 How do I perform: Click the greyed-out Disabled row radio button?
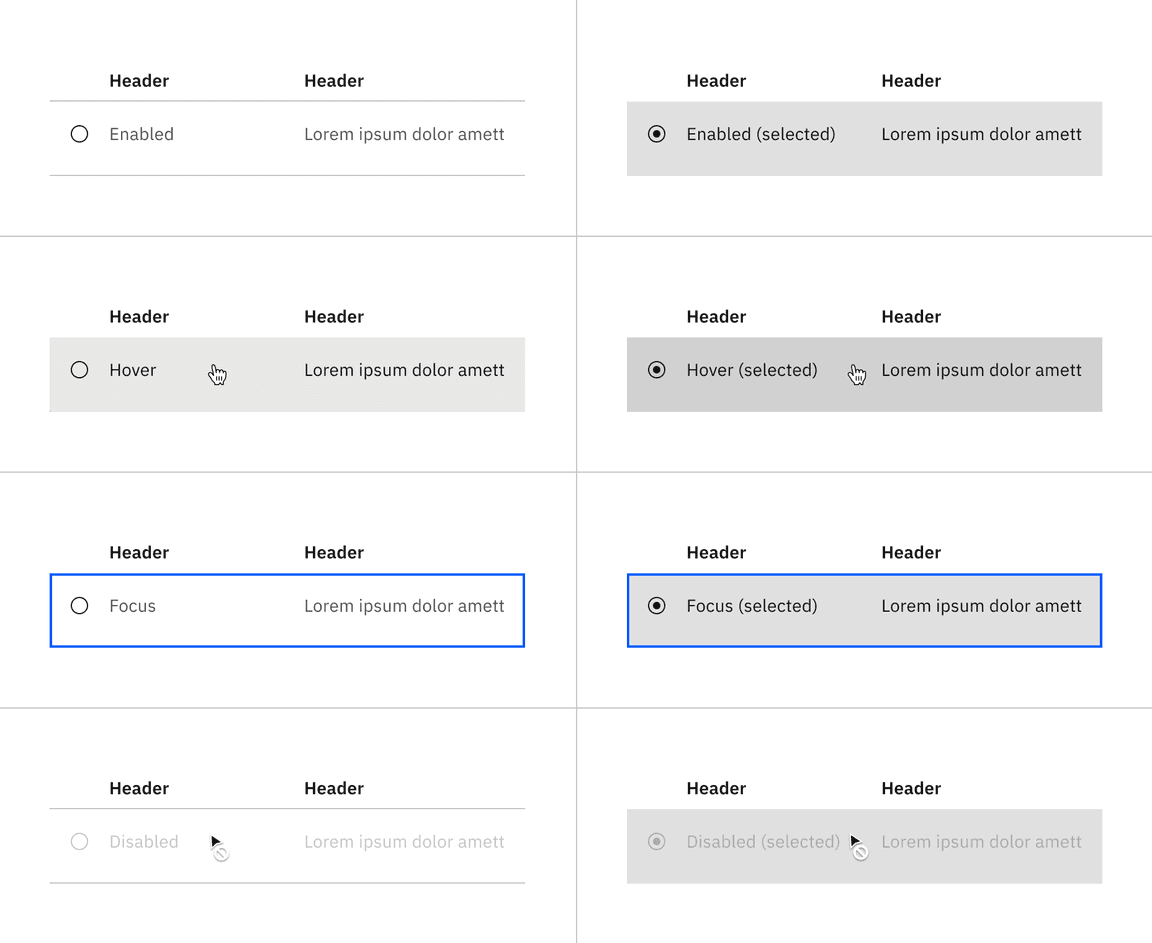pyautogui.click(x=79, y=842)
